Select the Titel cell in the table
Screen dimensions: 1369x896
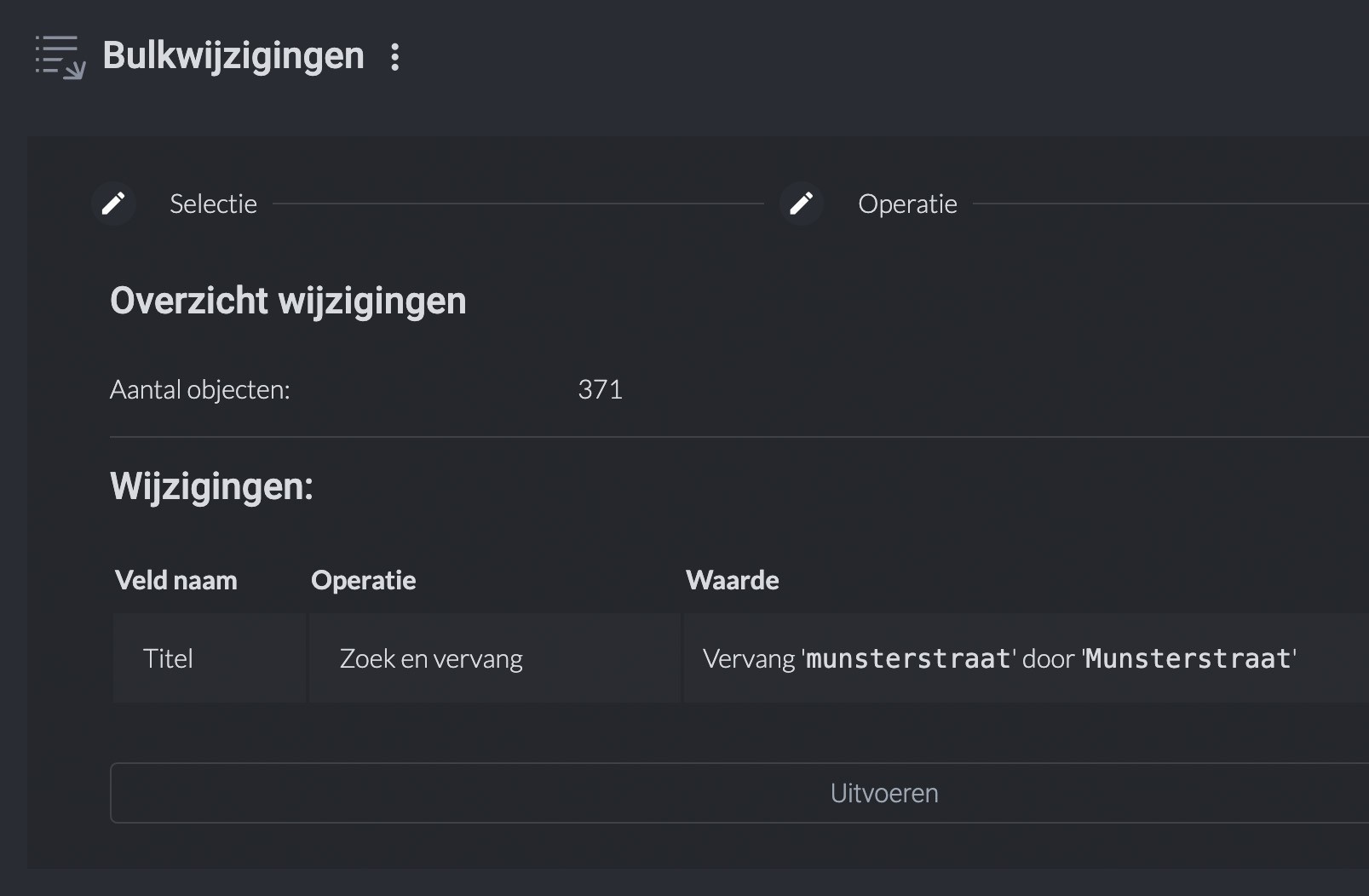pos(168,658)
